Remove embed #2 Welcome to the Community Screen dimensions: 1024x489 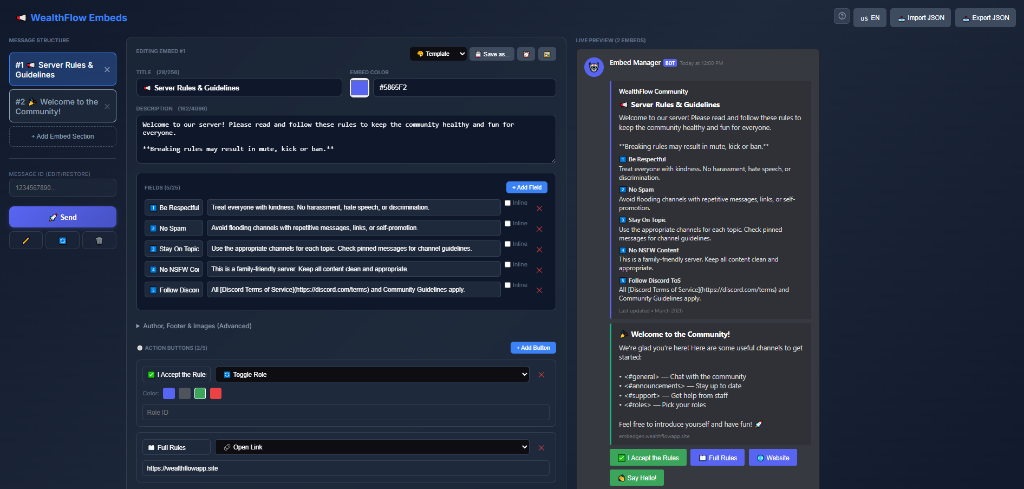click(x=107, y=106)
